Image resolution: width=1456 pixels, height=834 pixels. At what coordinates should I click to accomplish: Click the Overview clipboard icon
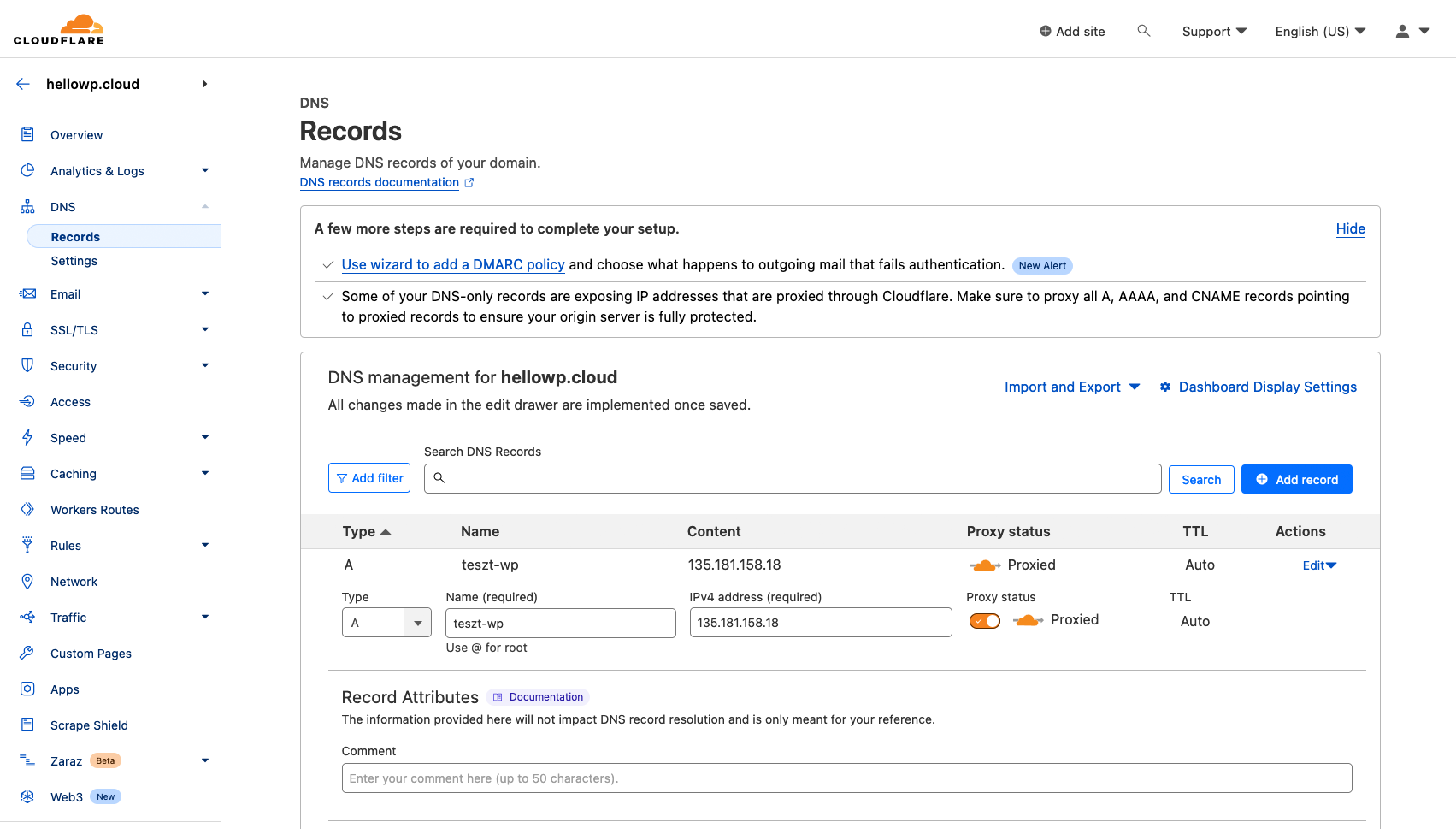coord(27,134)
